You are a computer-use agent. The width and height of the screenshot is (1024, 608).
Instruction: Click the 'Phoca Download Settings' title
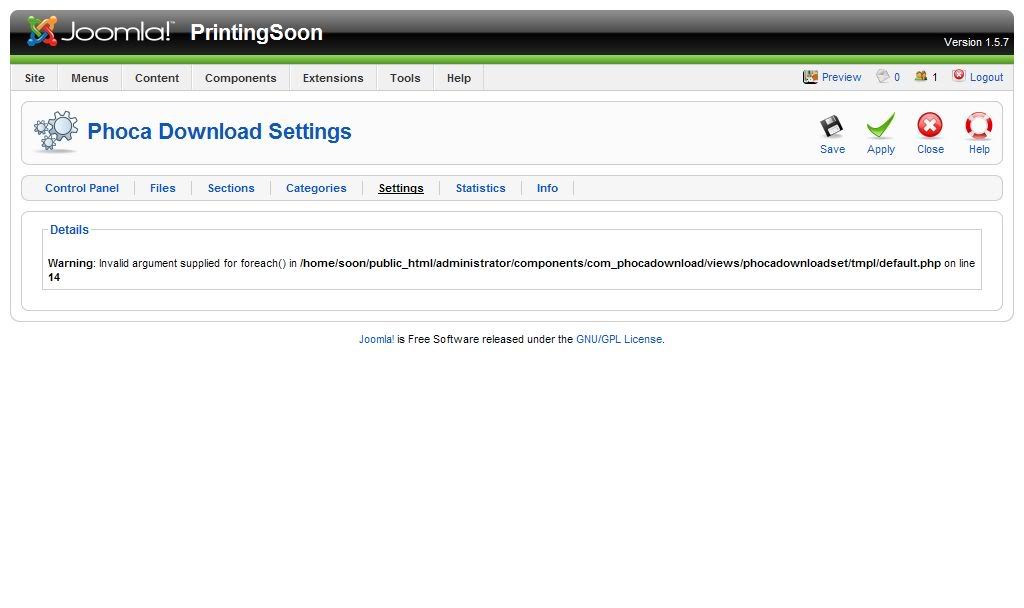pyautogui.click(x=219, y=131)
